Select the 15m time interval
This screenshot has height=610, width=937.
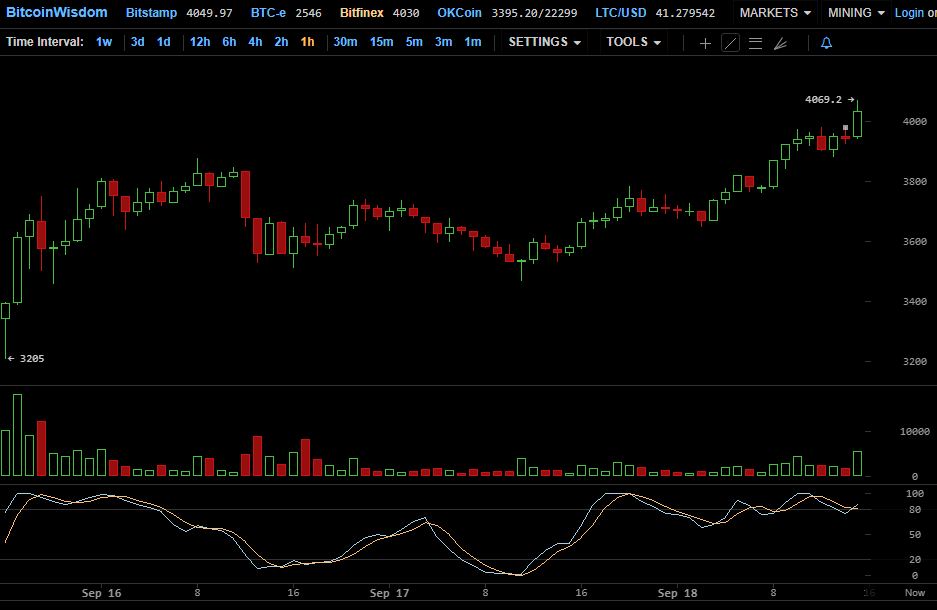[x=381, y=42]
